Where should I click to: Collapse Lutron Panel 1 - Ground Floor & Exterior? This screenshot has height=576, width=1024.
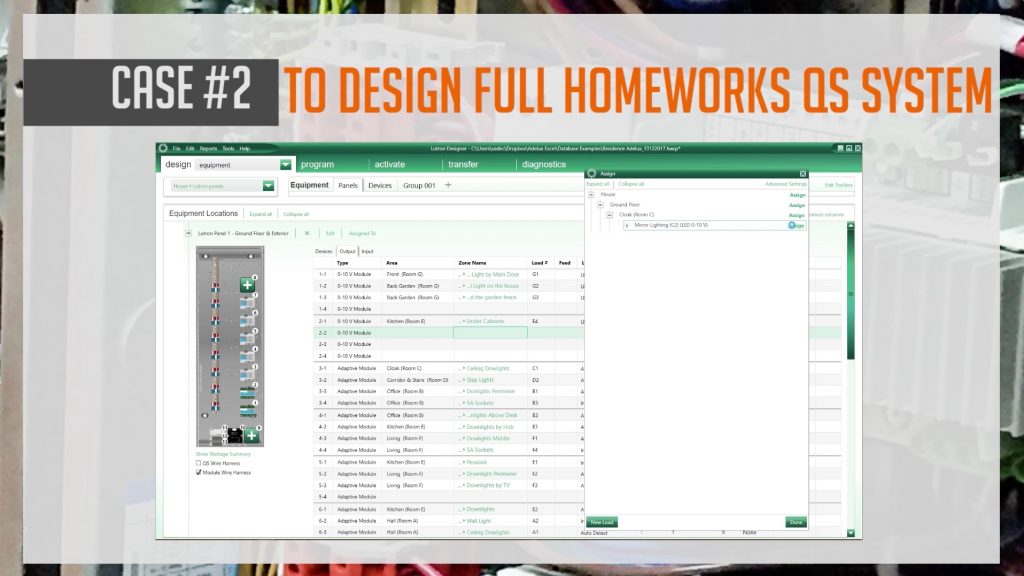tap(188, 233)
